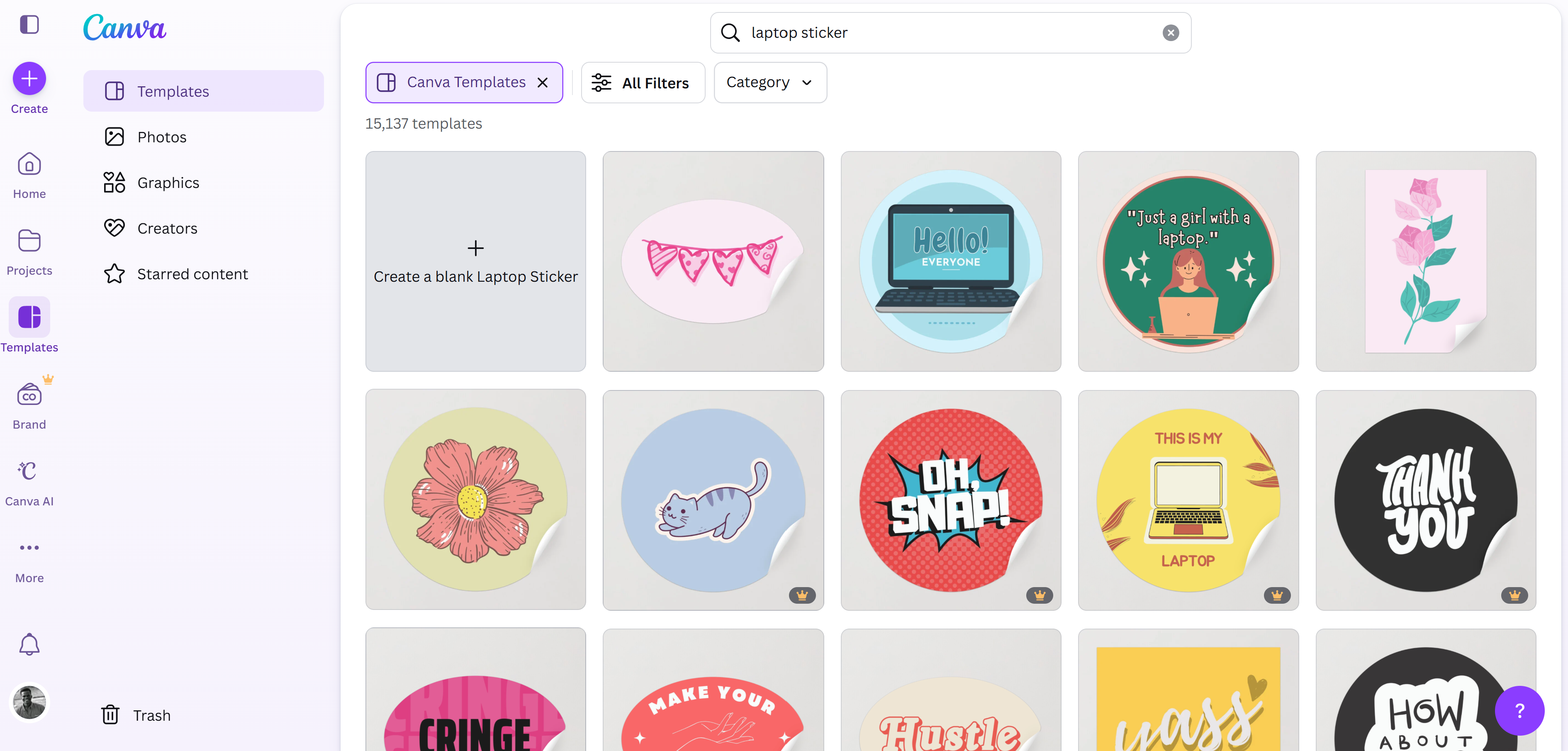Image resolution: width=1568 pixels, height=751 pixels.
Task: Open the Cringe pink sticker template
Action: [475, 690]
